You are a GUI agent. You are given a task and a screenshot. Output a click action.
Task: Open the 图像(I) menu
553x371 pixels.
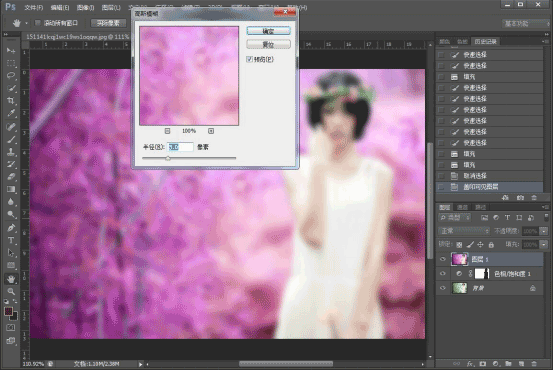point(85,7)
